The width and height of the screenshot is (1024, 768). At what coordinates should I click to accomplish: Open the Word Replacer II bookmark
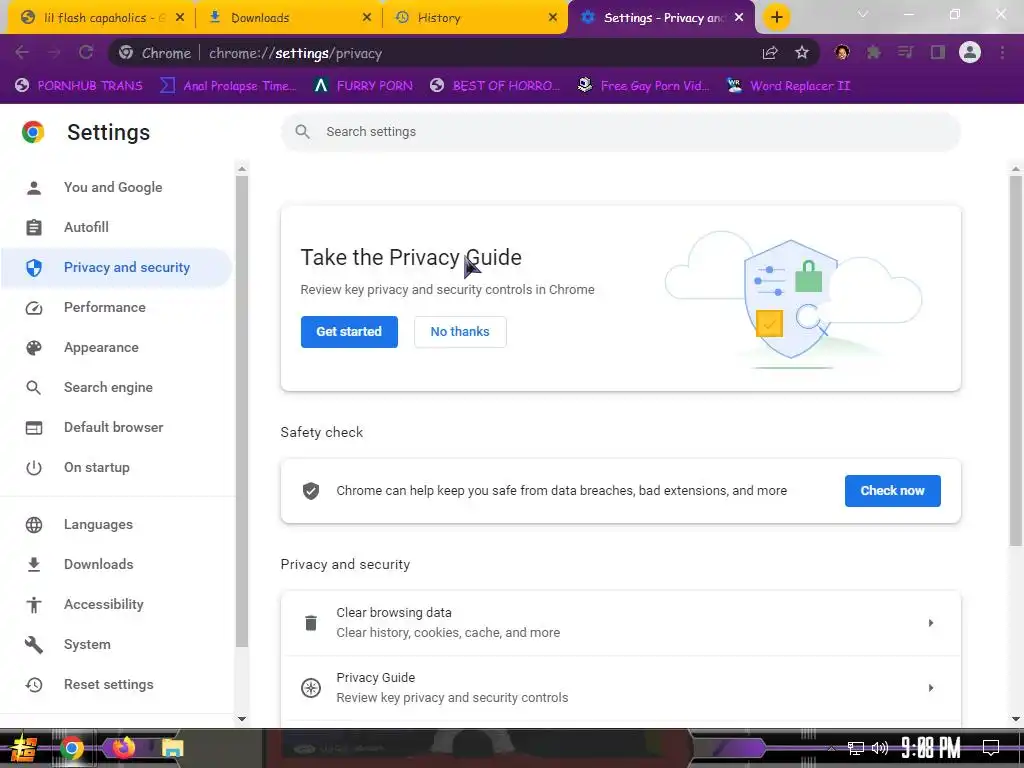pyautogui.click(x=788, y=86)
